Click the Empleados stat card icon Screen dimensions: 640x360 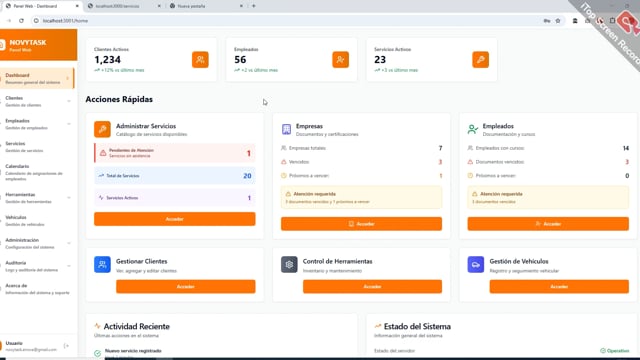point(340,60)
